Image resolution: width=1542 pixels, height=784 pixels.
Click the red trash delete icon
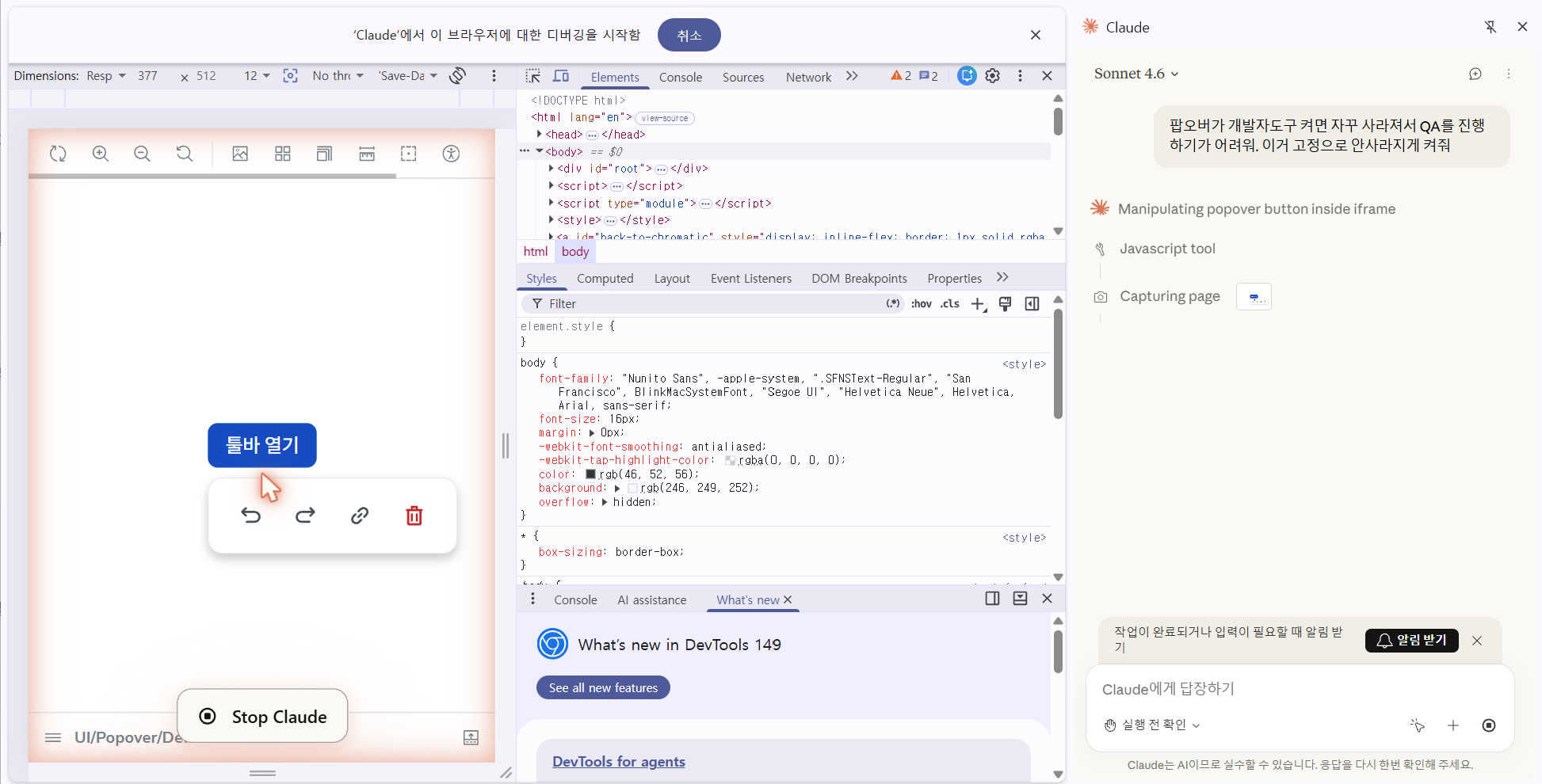click(x=414, y=516)
